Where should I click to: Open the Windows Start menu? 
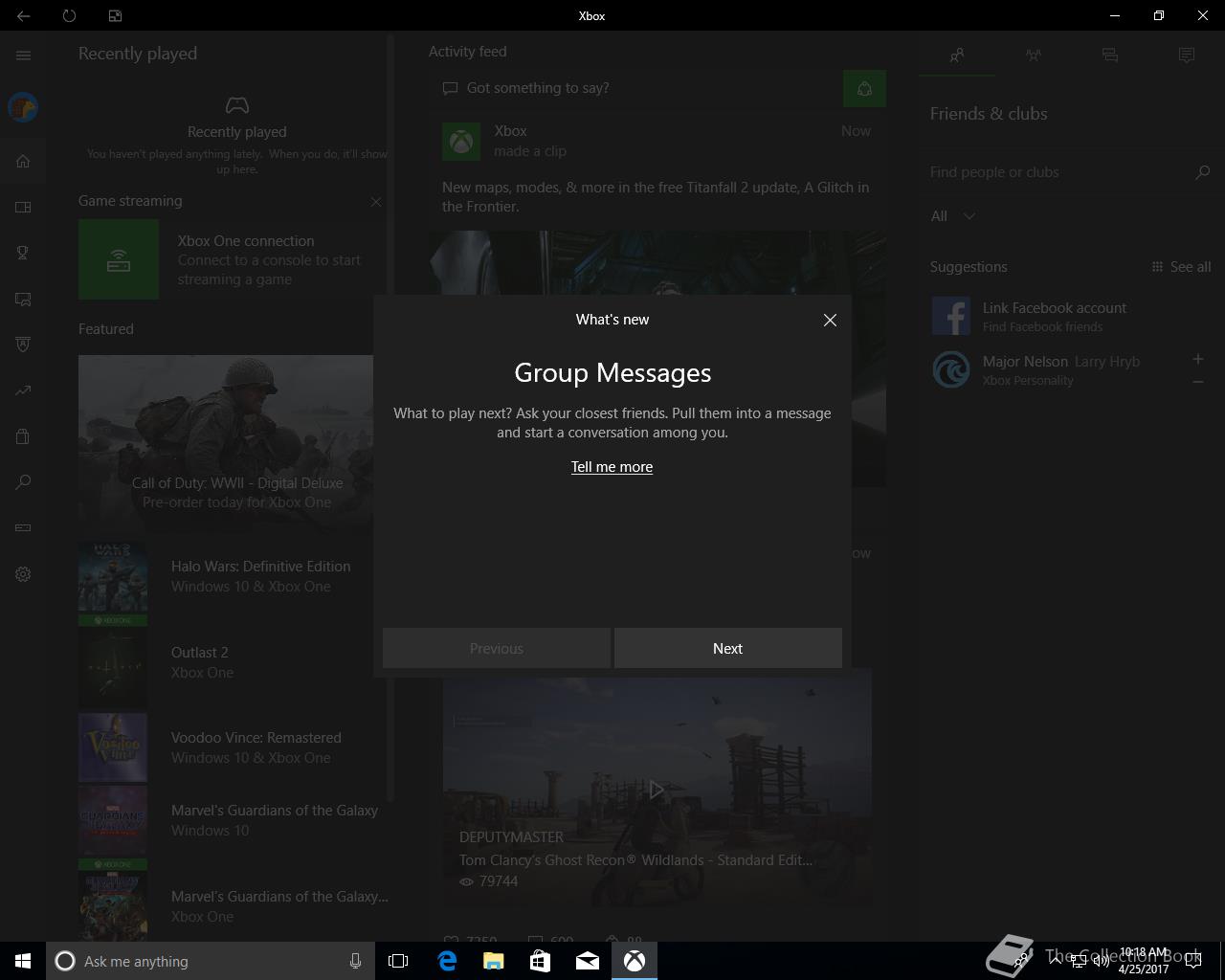pyautogui.click(x=23, y=961)
